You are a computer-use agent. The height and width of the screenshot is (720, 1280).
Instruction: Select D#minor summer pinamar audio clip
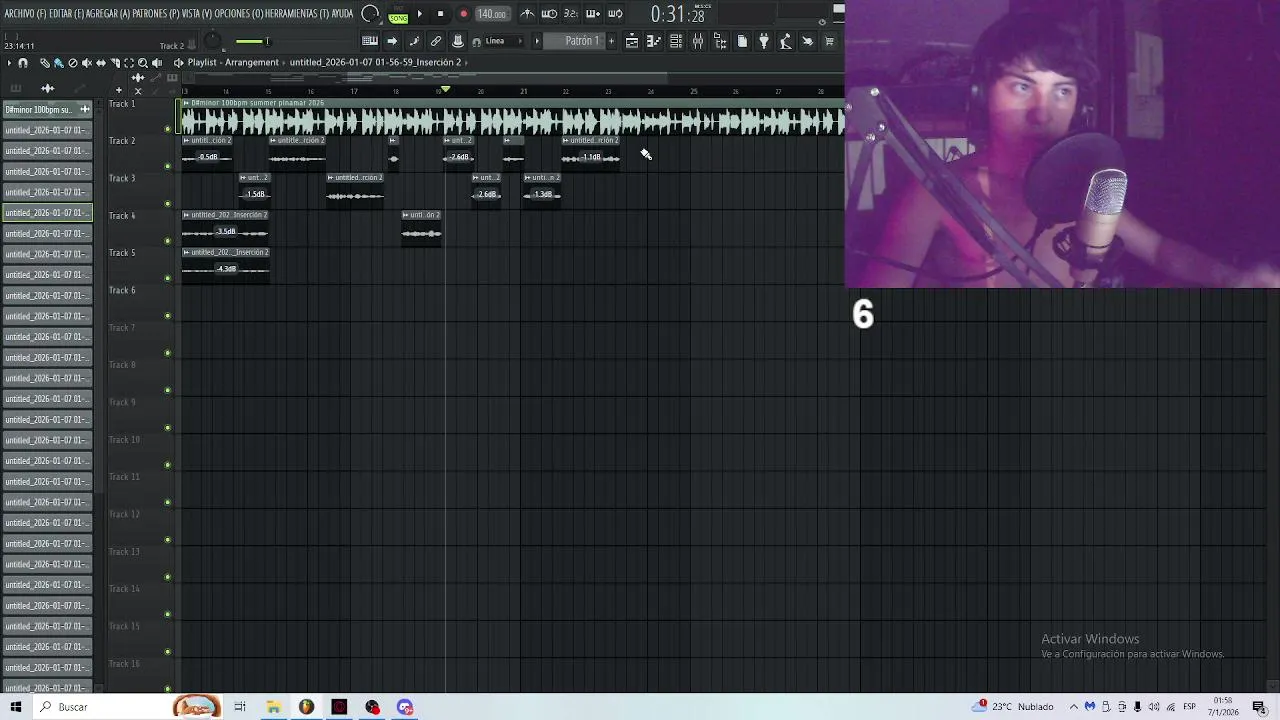(512, 118)
